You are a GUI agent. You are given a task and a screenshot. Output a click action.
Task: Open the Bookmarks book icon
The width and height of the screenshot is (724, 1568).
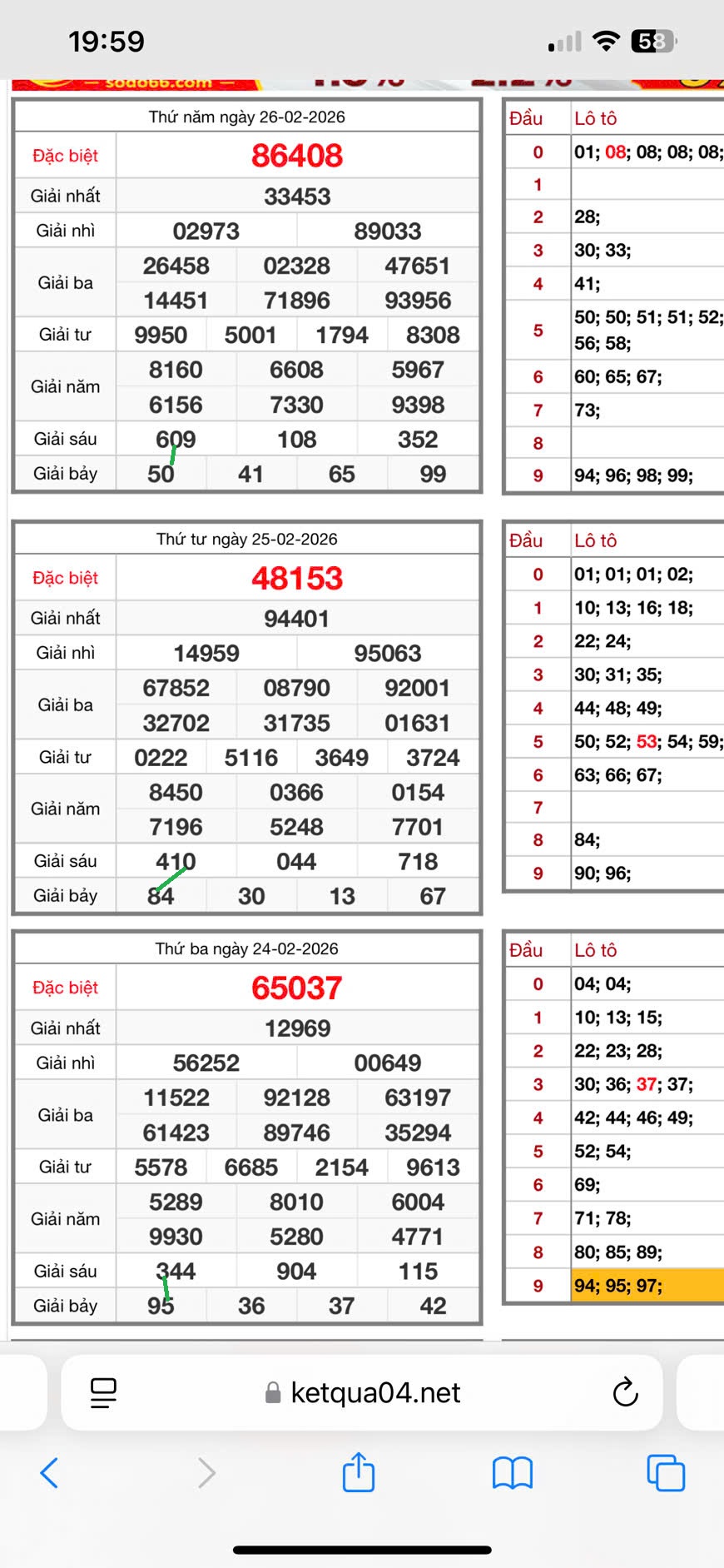pyautogui.click(x=512, y=1472)
